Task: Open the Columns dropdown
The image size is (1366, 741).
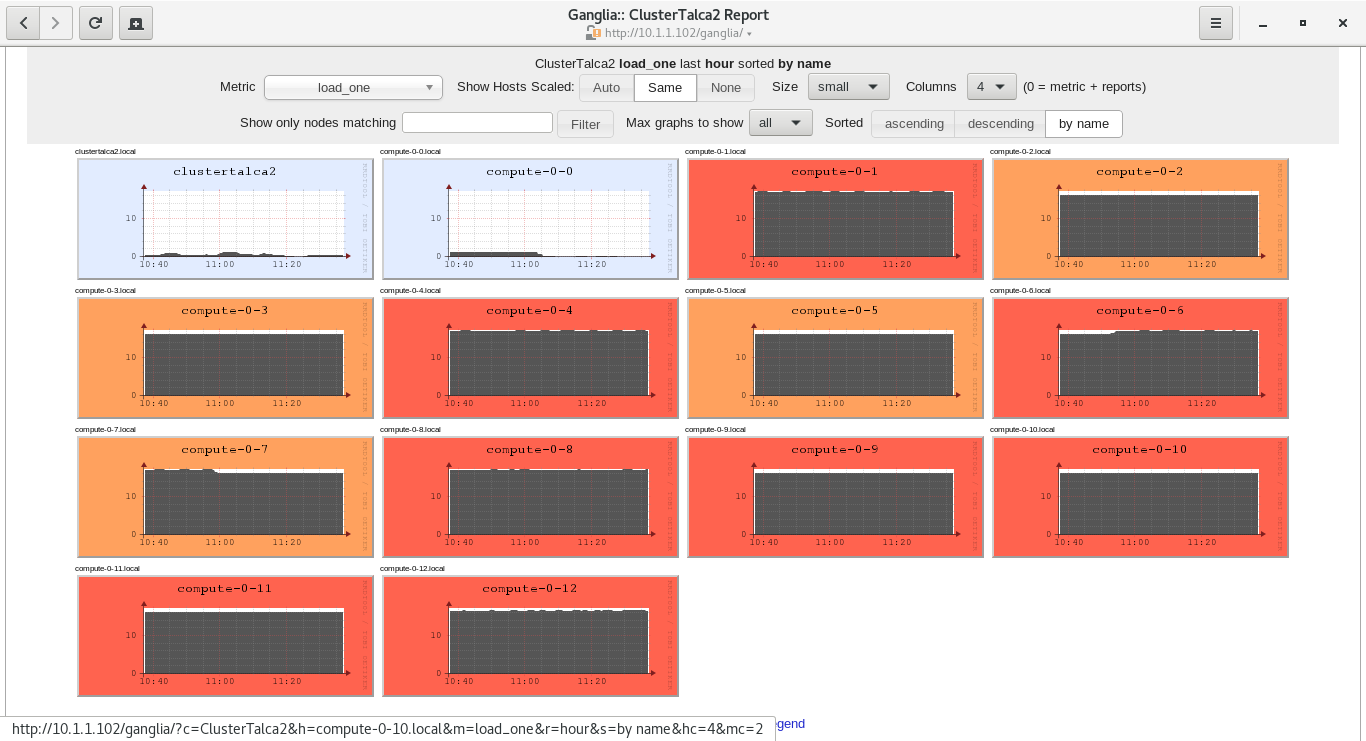Action: pyautogui.click(x=991, y=87)
